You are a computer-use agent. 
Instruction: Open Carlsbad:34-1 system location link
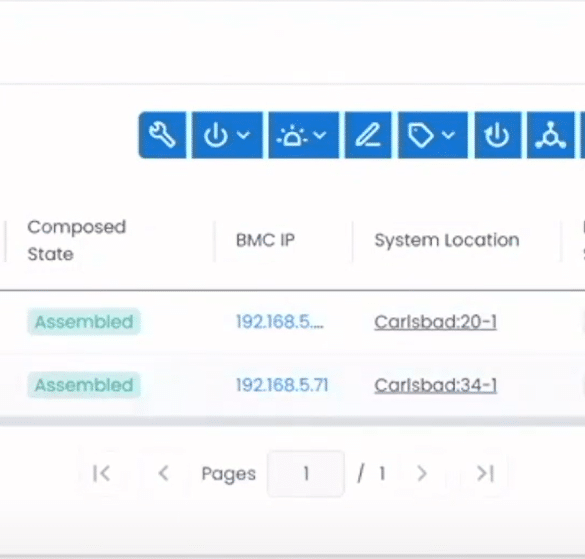point(435,385)
